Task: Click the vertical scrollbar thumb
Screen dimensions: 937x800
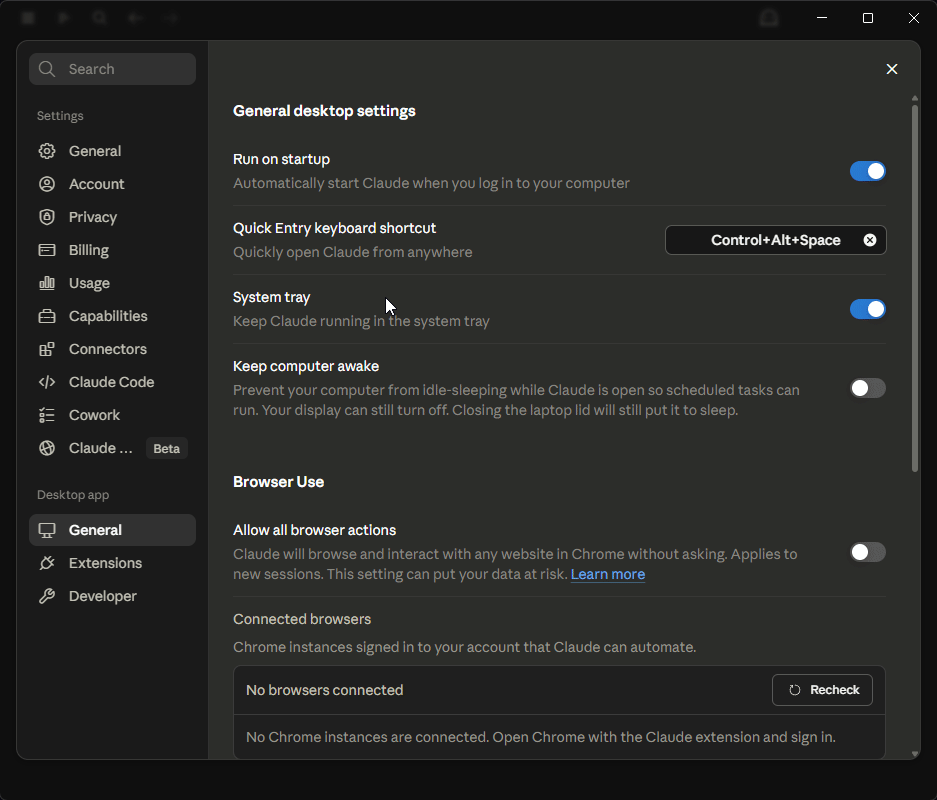Action: point(915,289)
